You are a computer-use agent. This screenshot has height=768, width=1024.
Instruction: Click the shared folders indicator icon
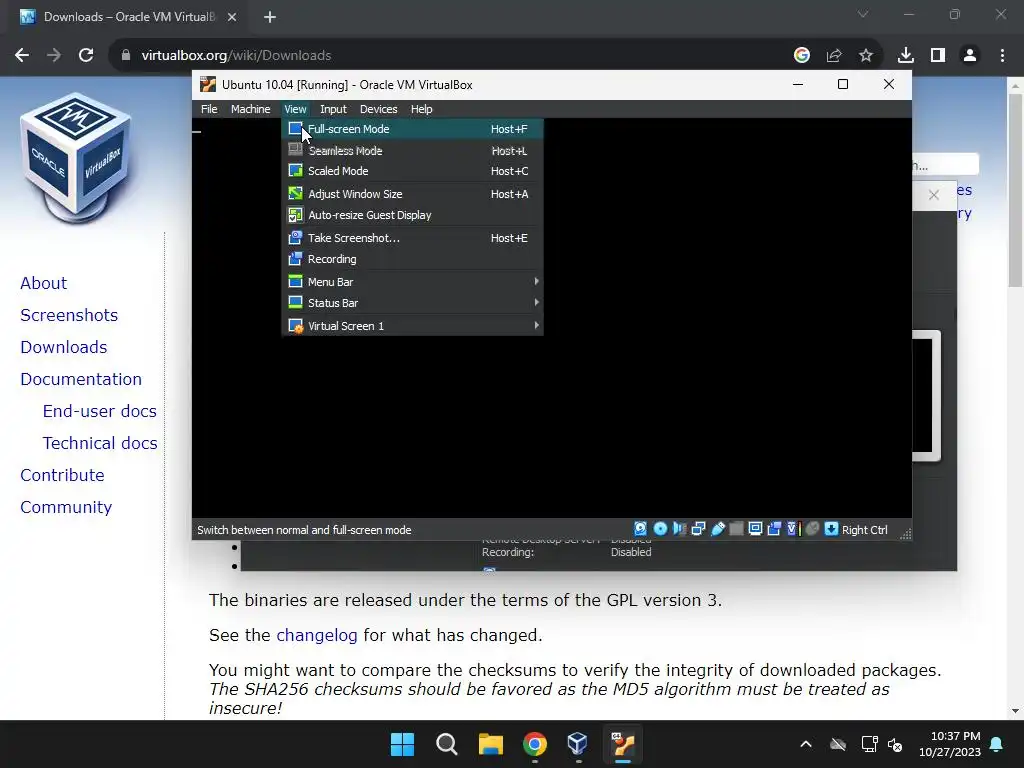click(x=736, y=529)
